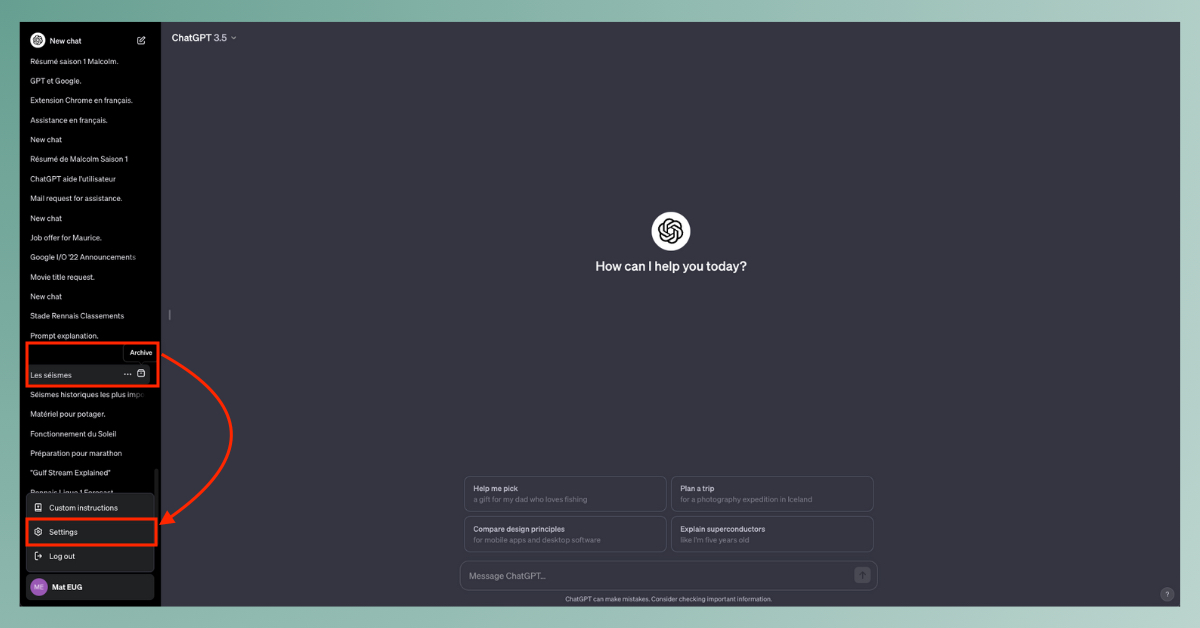Open the 'Les séismes' conversation
Image resolution: width=1200 pixels, height=628 pixels.
(x=51, y=375)
